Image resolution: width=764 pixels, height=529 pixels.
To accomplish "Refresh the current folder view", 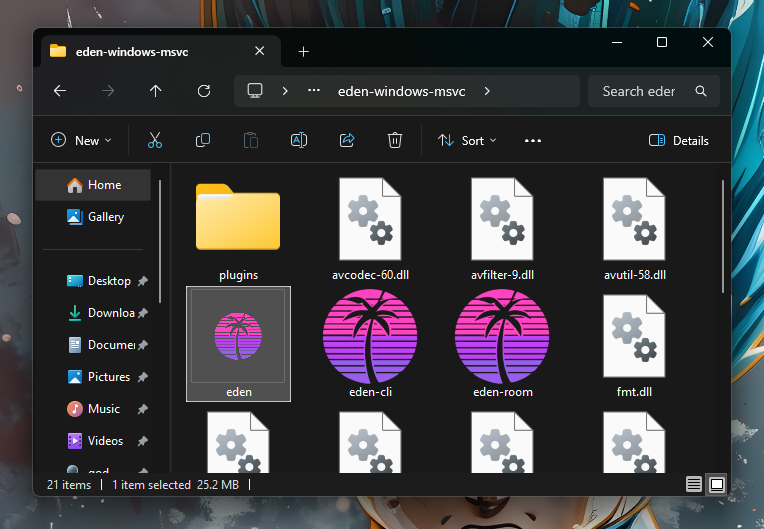I will (204, 91).
